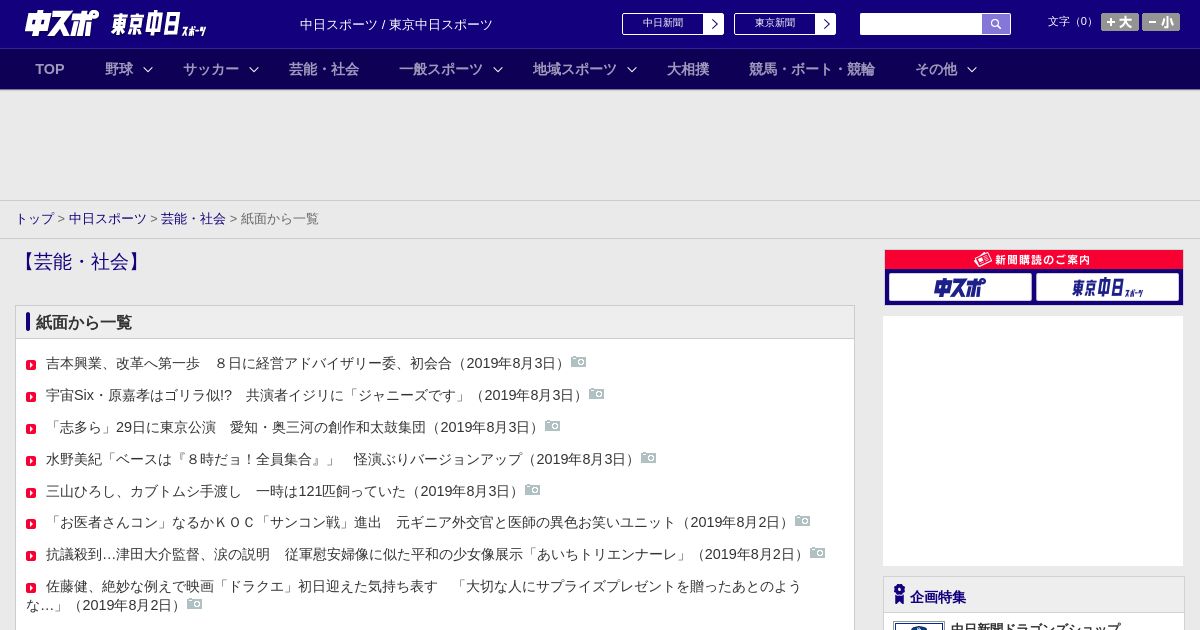Click camera icon after 抗議殺到 article
The image size is (1200, 630).
818,553
